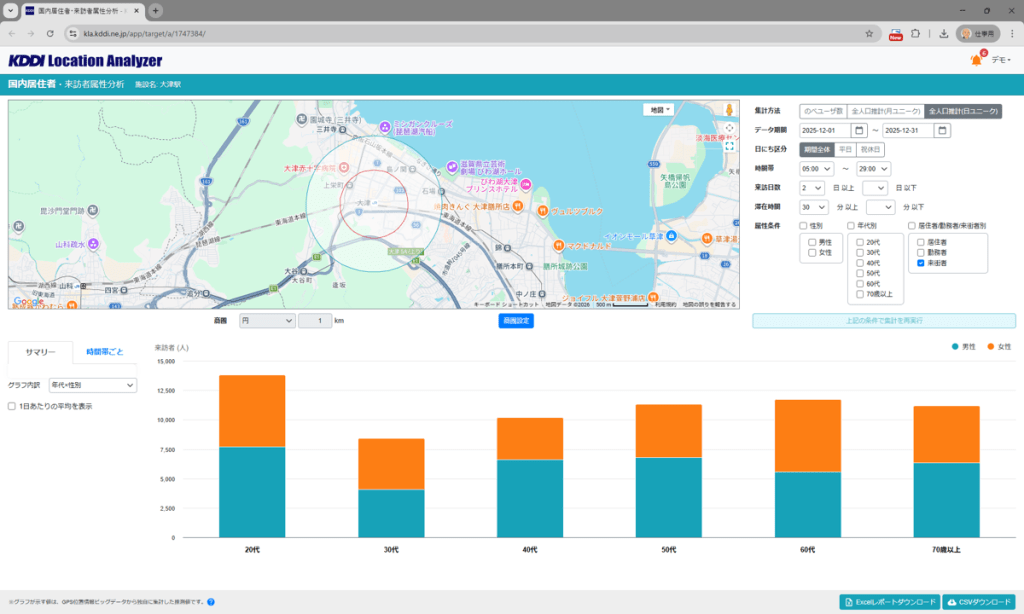Switch to the 時間帯ごと tab
Image resolution: width=1024 pixels, height=614 pixels.
pyautogui.click(x=105, y=352)
